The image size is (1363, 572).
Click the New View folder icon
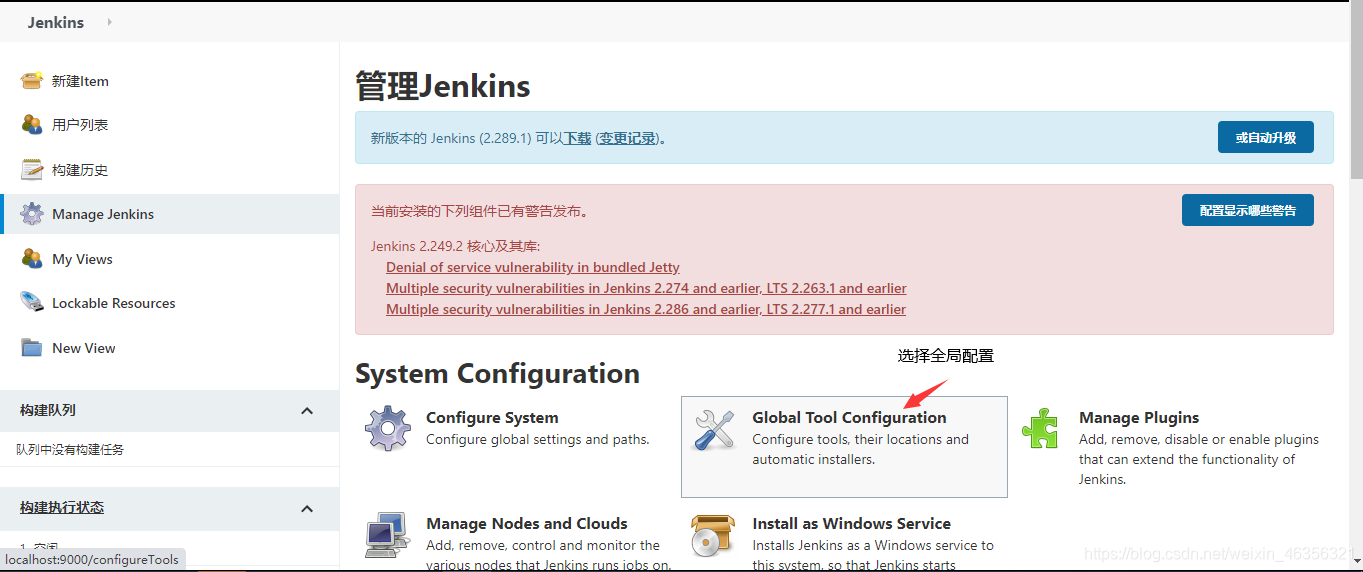click(x=32, y=348)
